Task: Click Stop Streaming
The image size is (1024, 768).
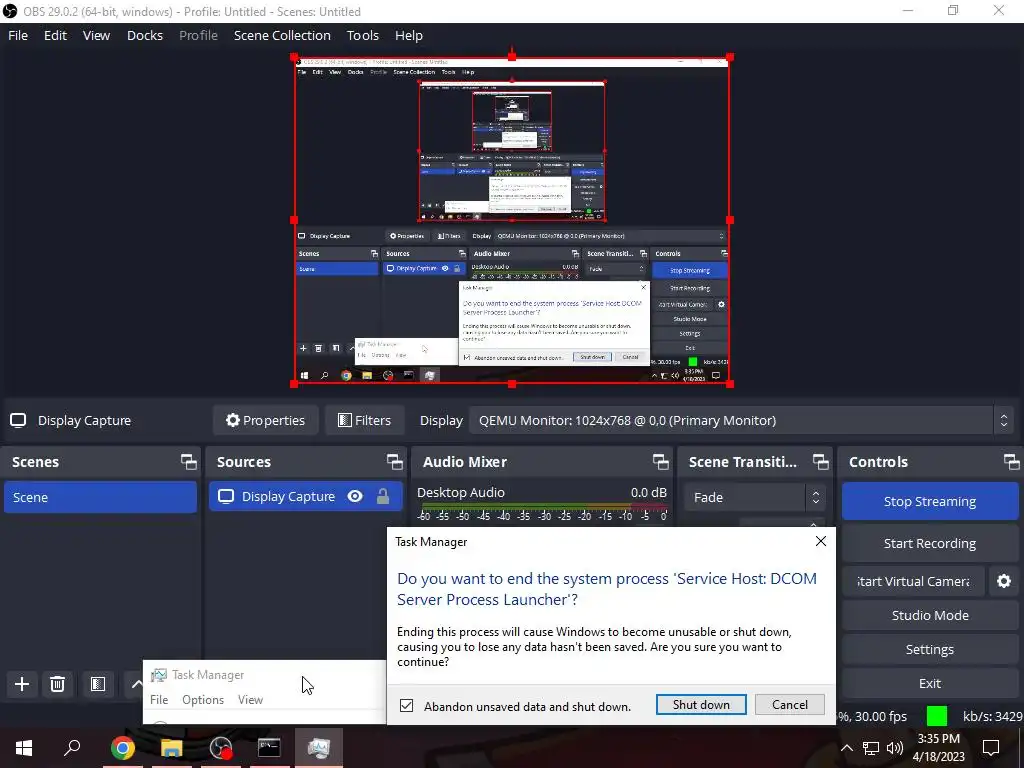Action: pyautogui.click(x=929, y=502)
